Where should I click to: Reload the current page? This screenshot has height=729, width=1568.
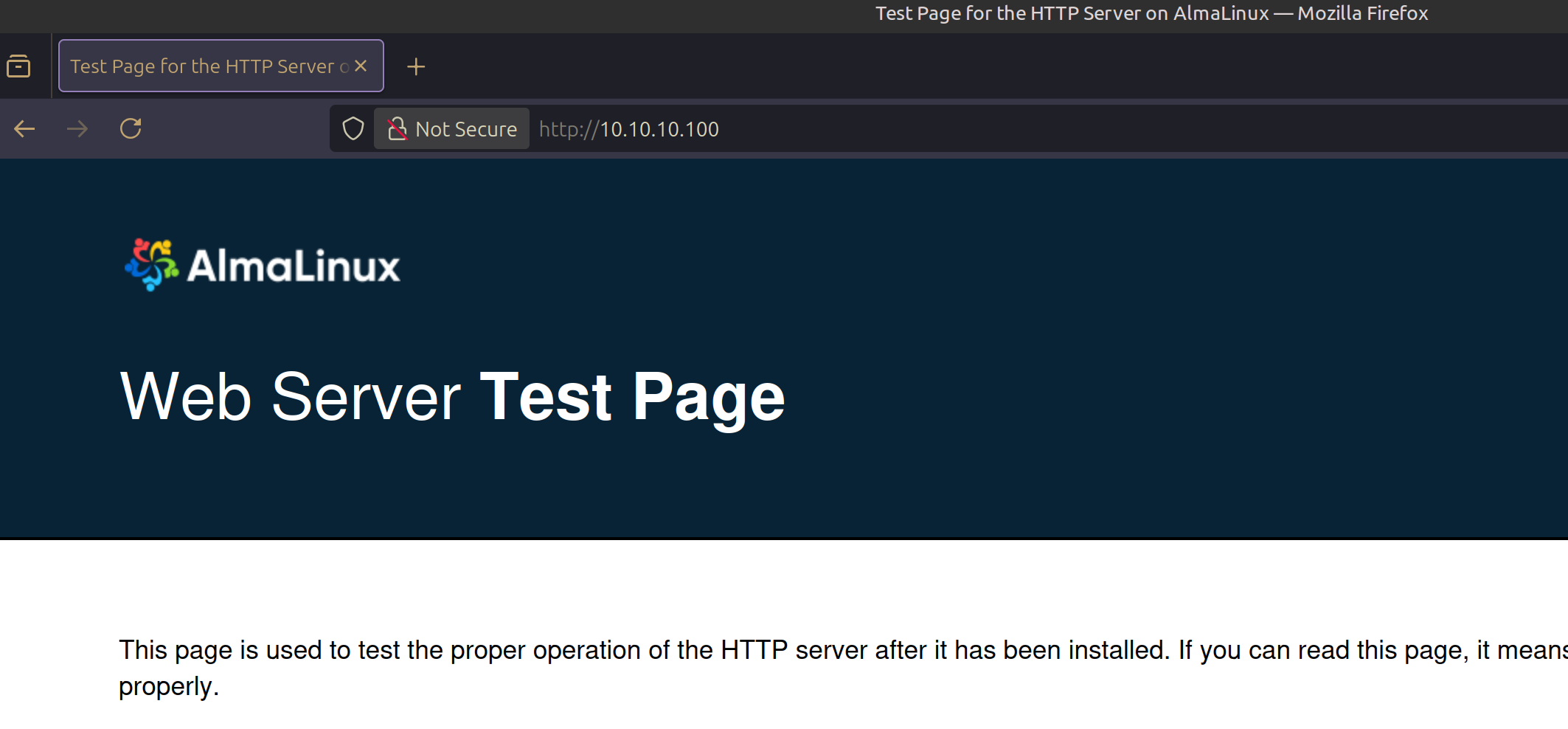[131, 129]
